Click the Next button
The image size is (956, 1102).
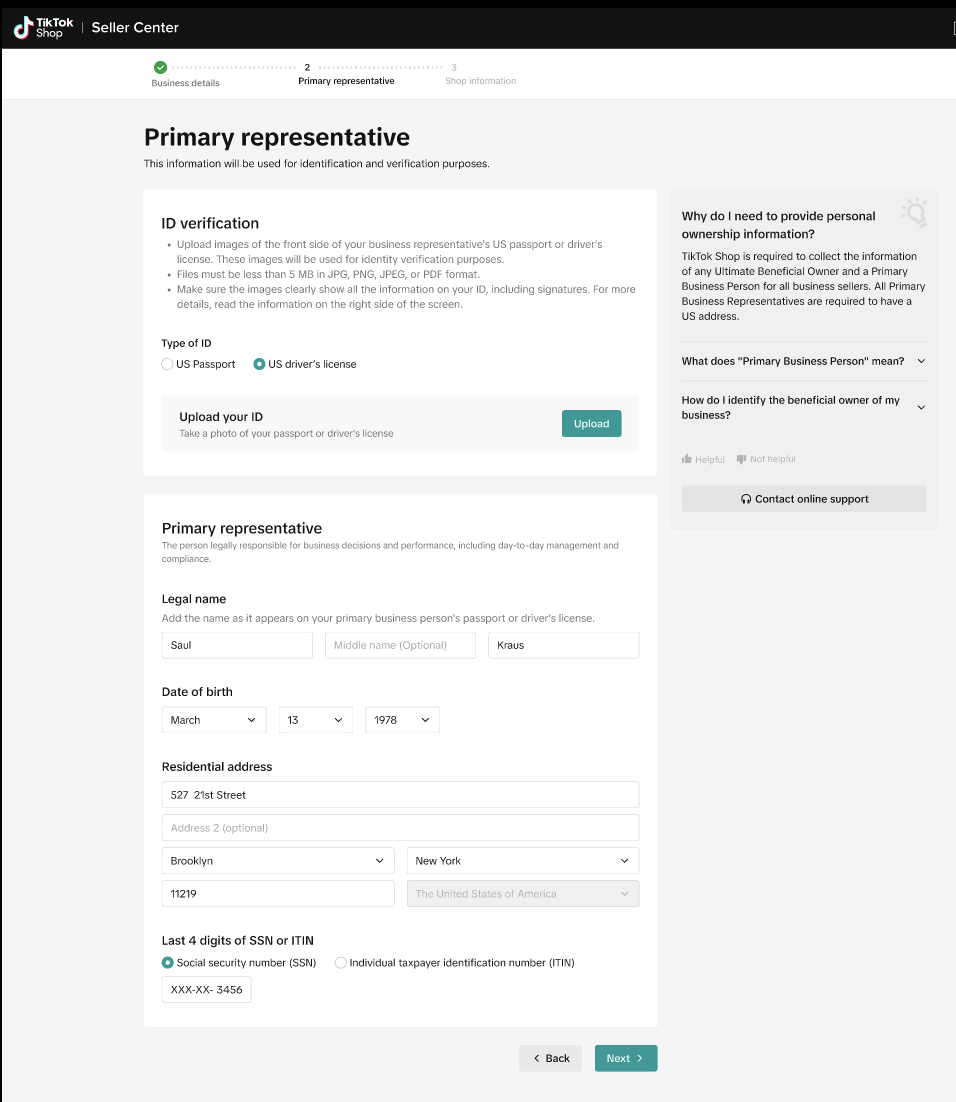(625, 1058)
